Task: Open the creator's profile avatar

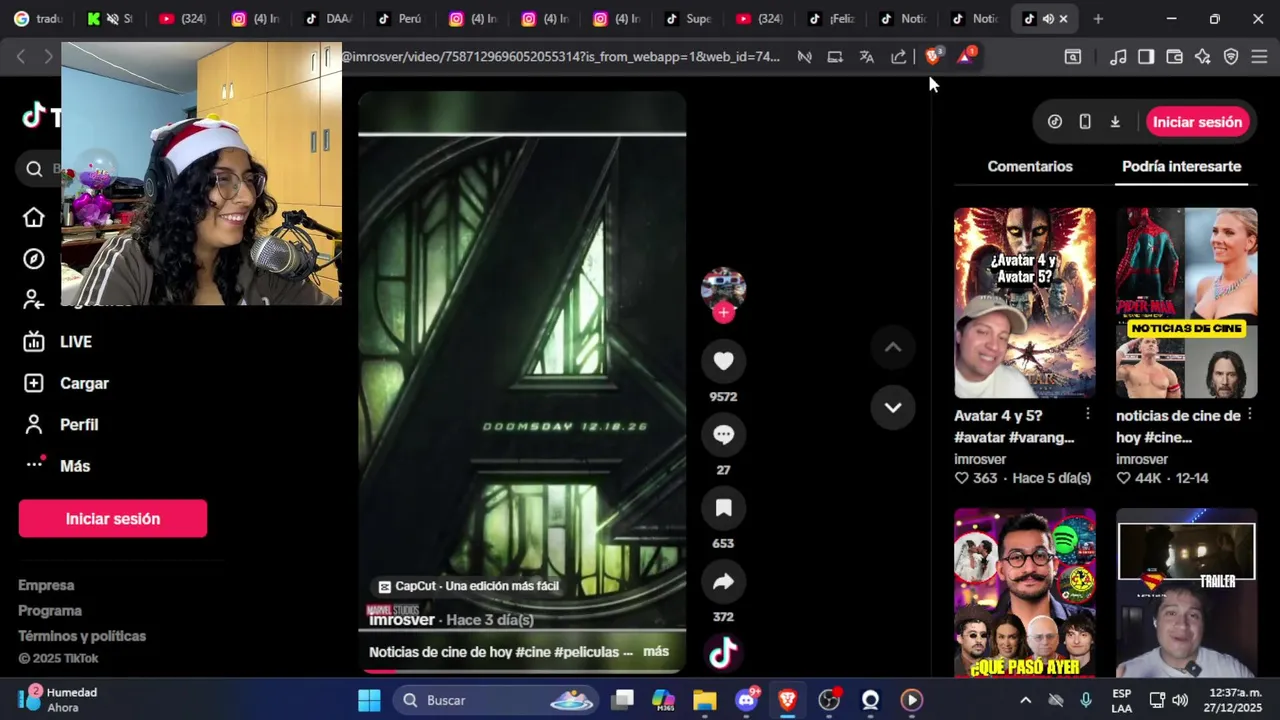Action: (x=723, y=287)
